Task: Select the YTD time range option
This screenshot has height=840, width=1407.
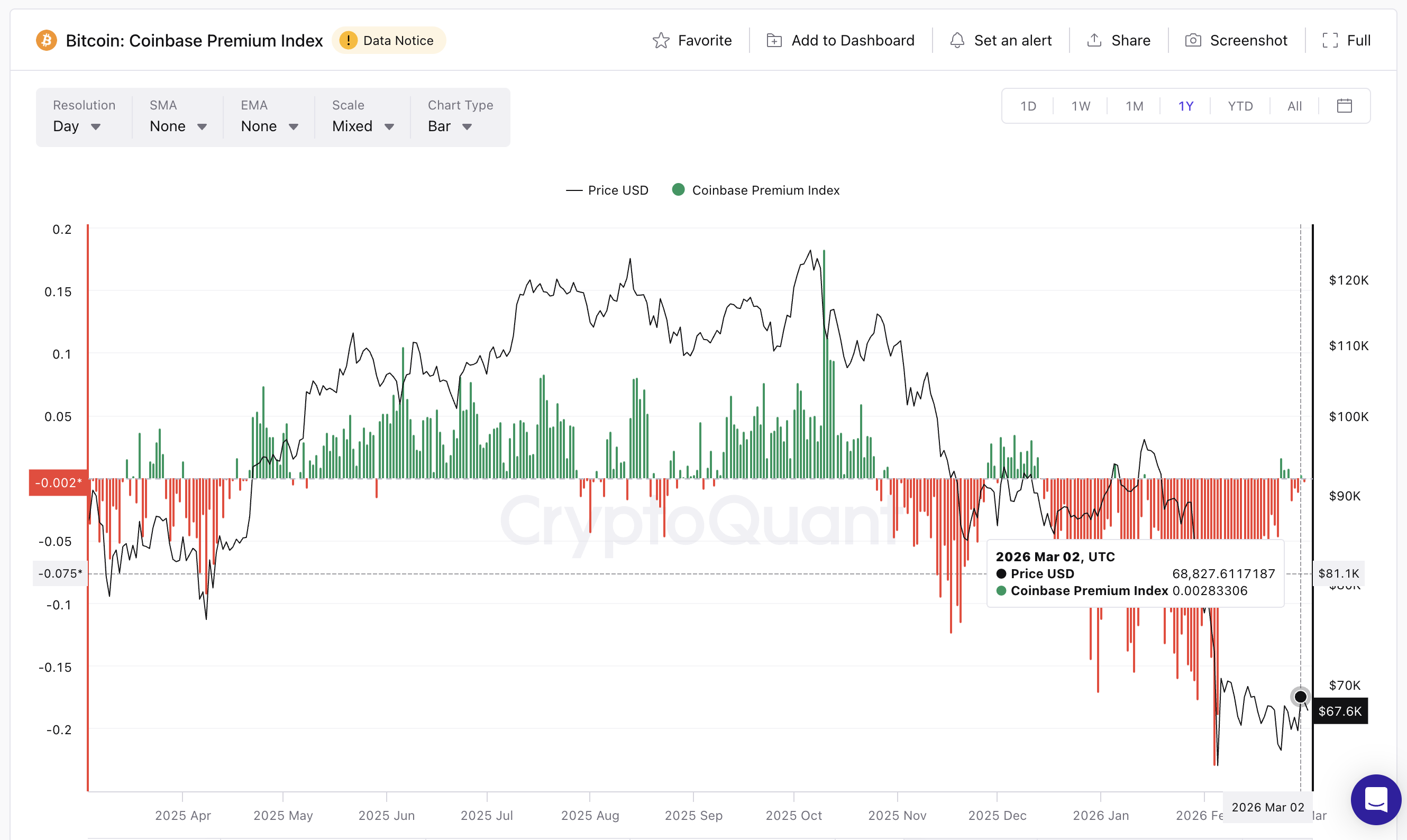Action: click(1239, 105)
